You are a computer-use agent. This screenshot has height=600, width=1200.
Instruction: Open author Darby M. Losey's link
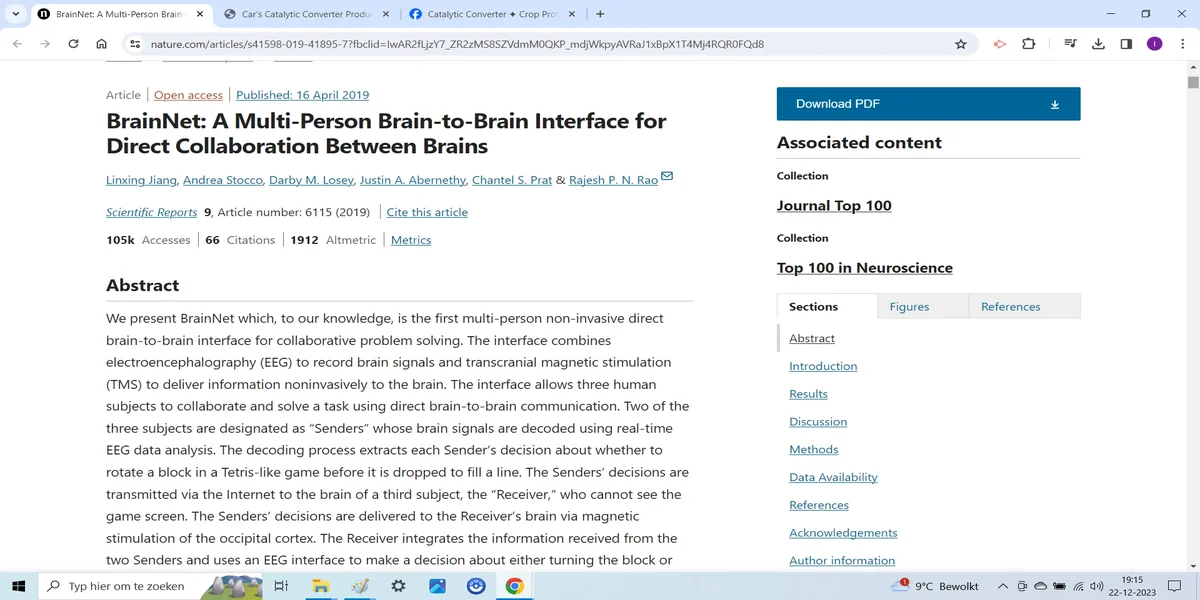click(311, 180)
